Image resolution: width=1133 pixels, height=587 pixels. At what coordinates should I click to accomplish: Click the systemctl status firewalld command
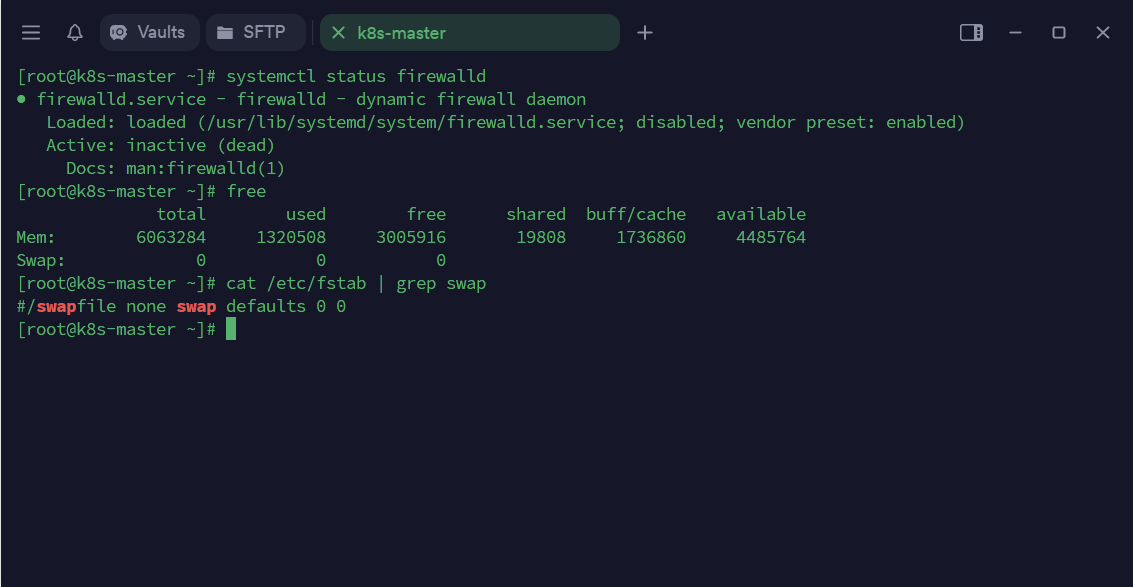(x=356, y=76)
